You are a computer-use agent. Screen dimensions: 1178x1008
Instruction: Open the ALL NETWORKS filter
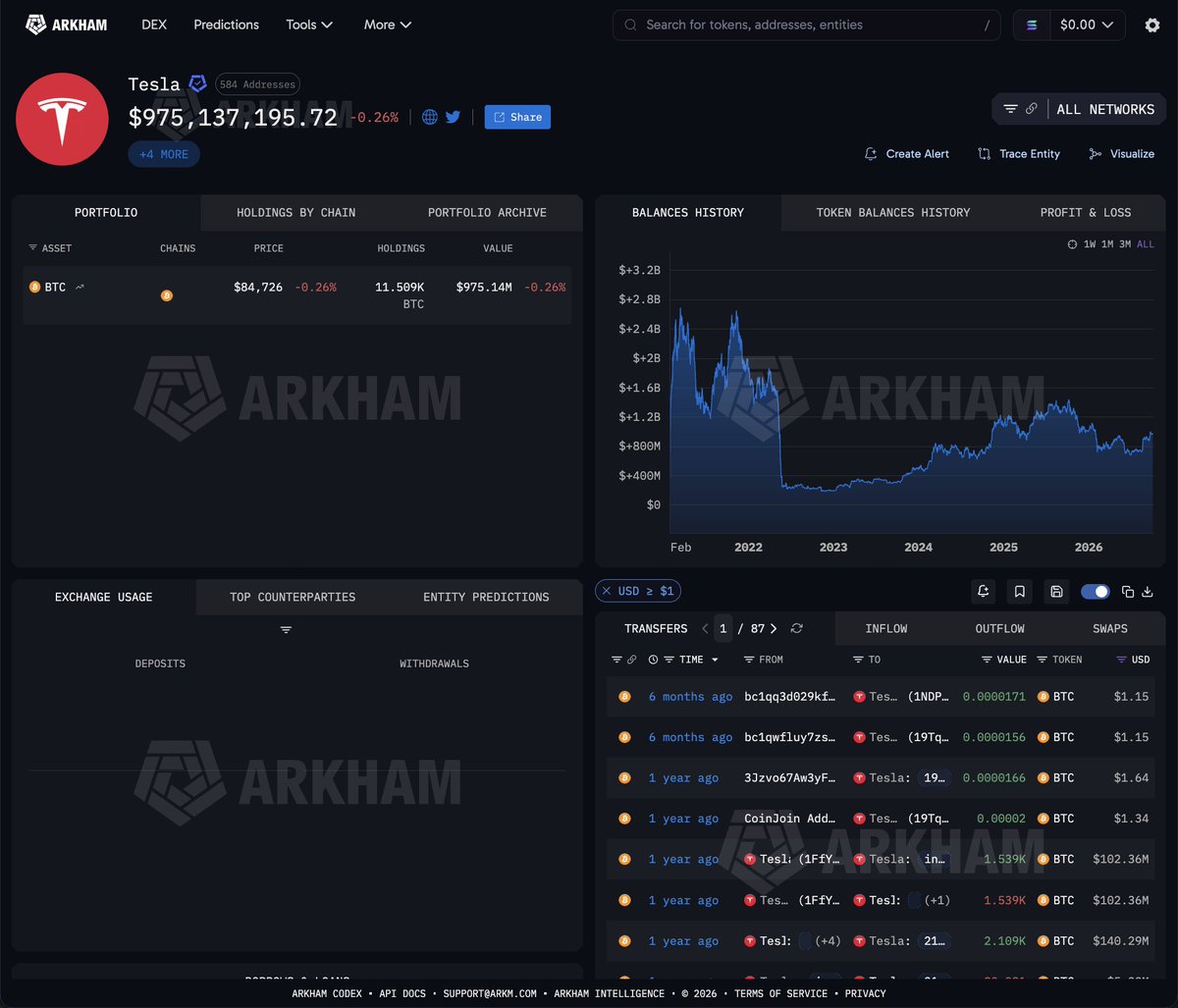(1079, 109)
